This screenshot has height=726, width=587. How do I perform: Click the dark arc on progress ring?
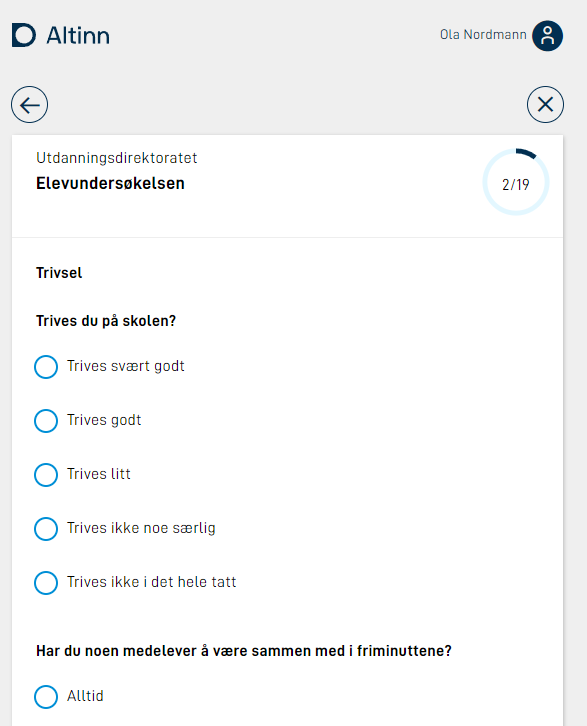tap(526, 153)
